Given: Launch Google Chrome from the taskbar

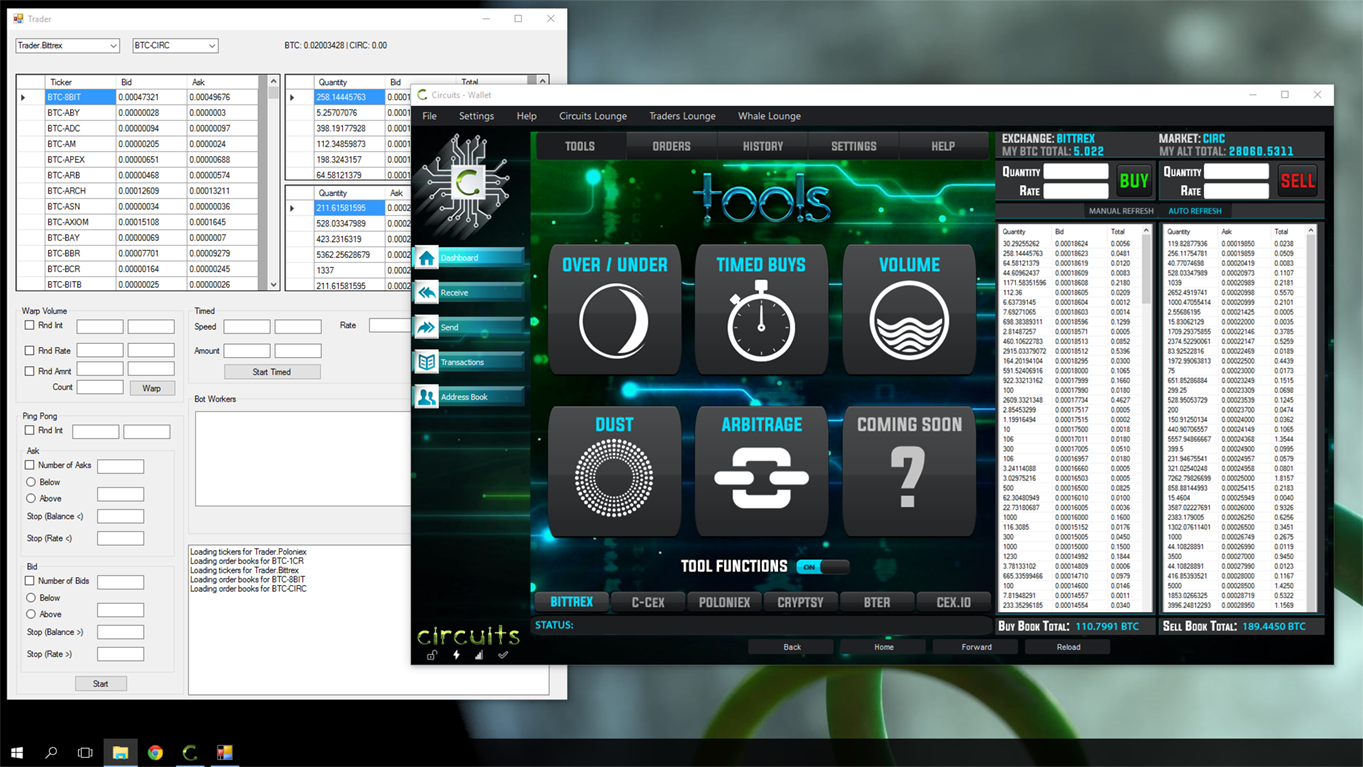Looking at the screenshot, I should (x=155, y=752).
